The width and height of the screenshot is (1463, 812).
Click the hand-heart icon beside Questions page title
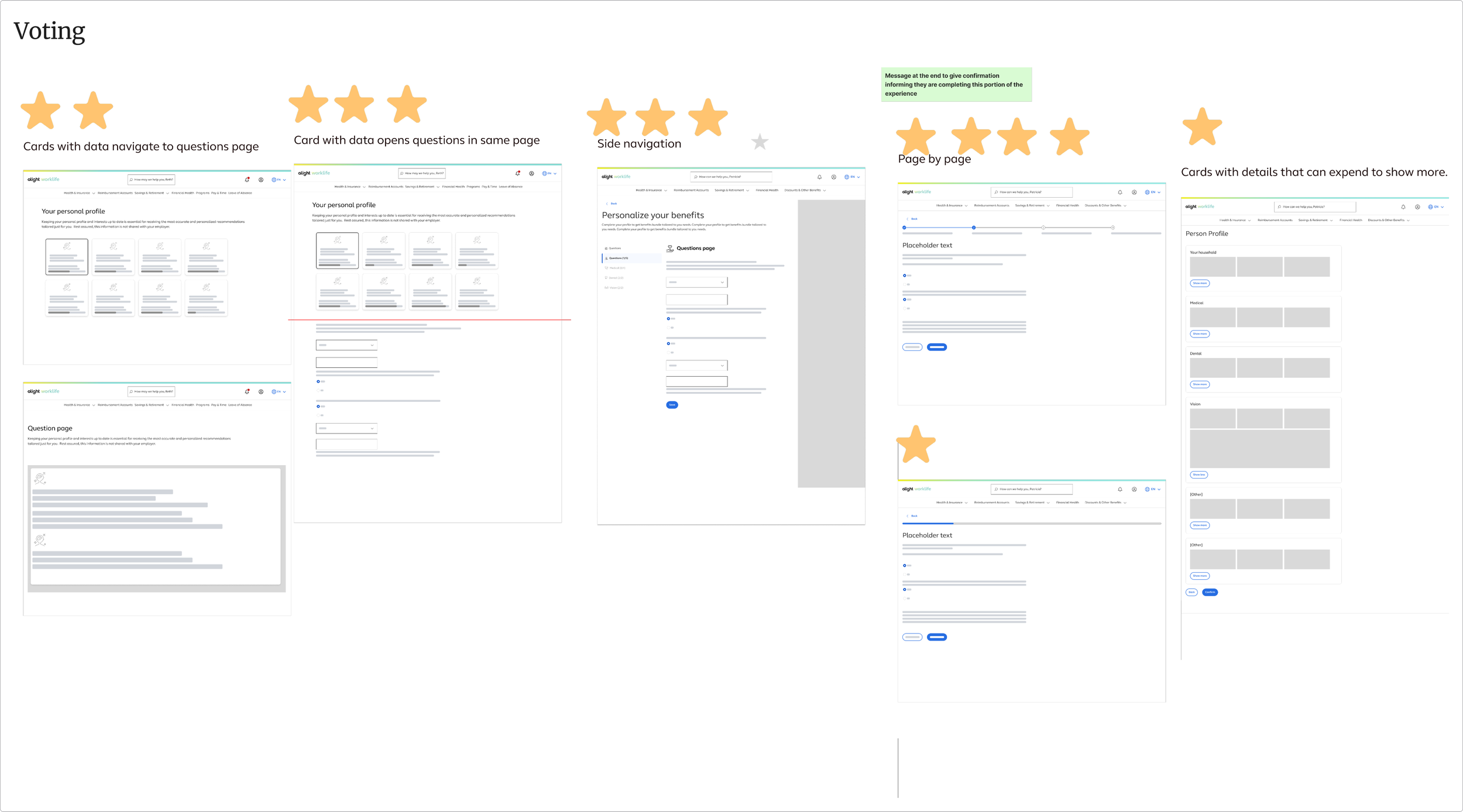[x=670, y=249]
